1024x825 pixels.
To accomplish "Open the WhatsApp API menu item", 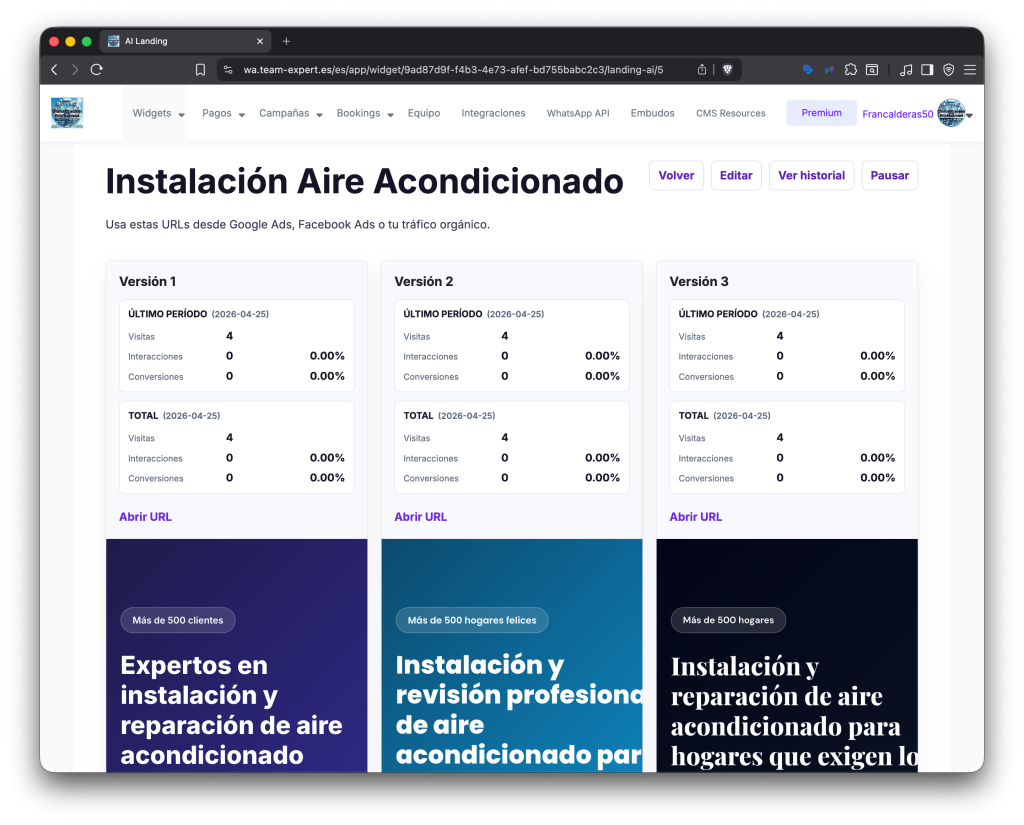I will pyautogui.click(x=577, y=114).
